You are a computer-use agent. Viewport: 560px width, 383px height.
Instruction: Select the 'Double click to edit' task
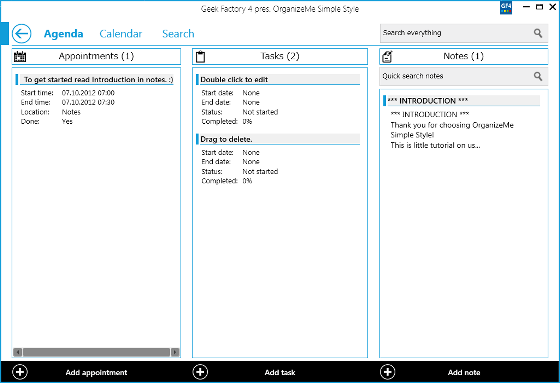(x=278, y=80)
